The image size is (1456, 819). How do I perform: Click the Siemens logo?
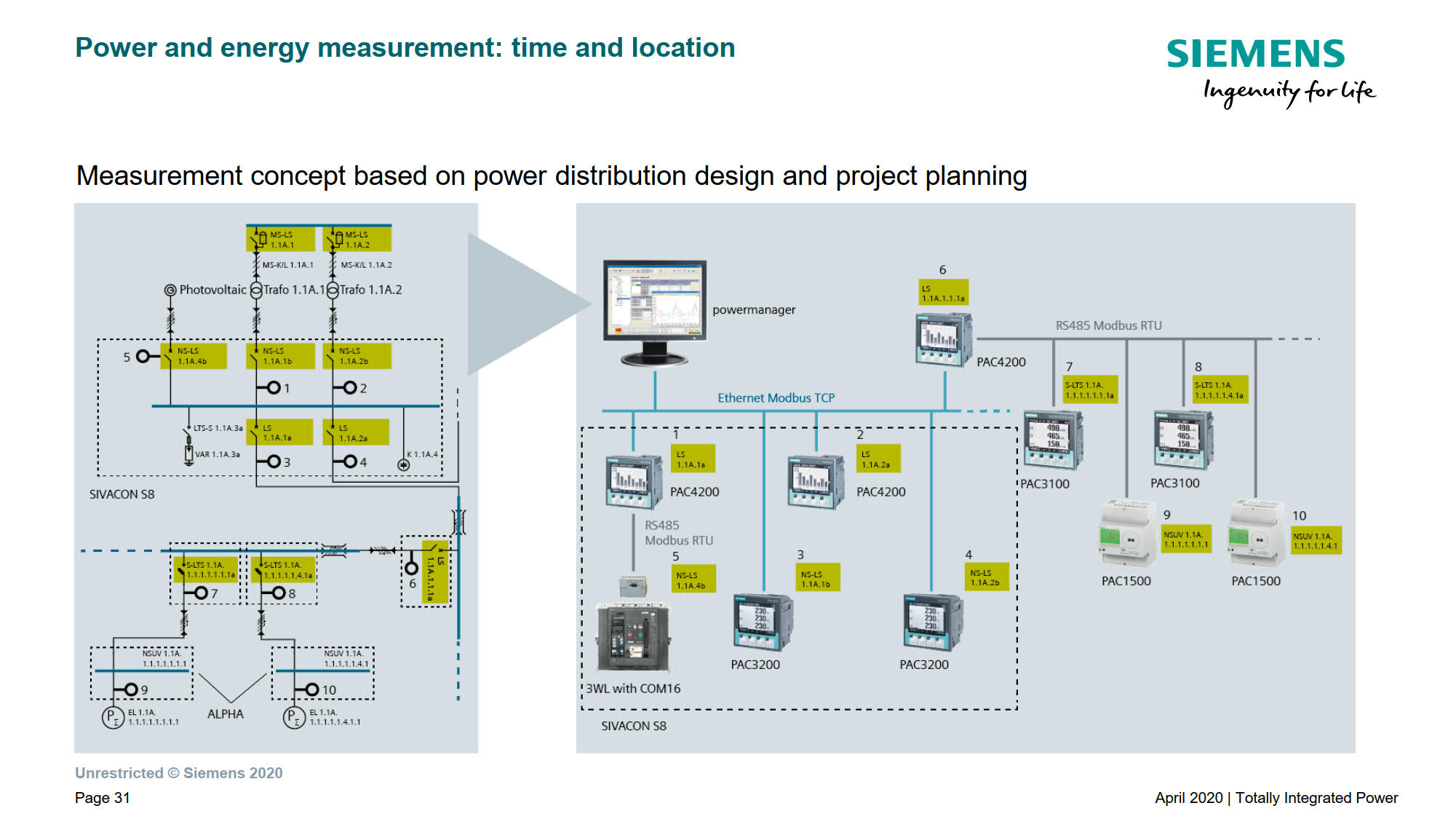[x=1256, y=55]
